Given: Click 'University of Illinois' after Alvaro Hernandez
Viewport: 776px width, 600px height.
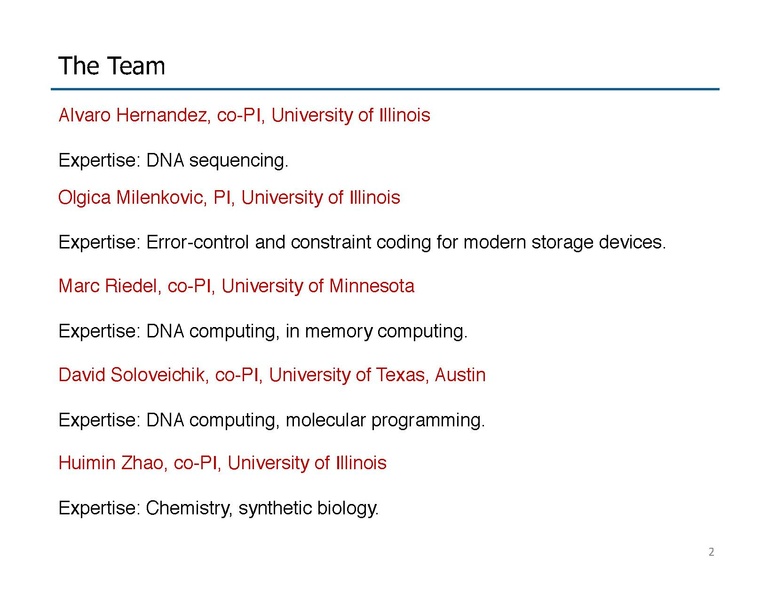Looking at the screenshot, I should pyautogui.click(x=350, y=115).
